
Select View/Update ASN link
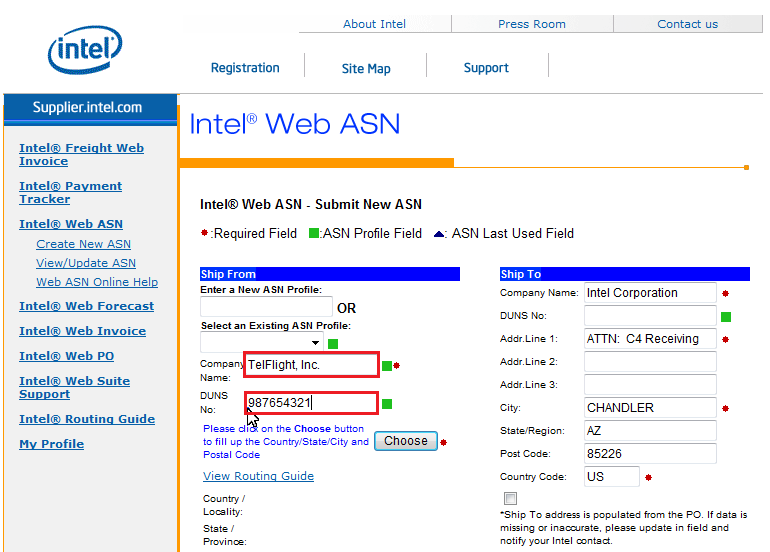click(x=86, y=263)
